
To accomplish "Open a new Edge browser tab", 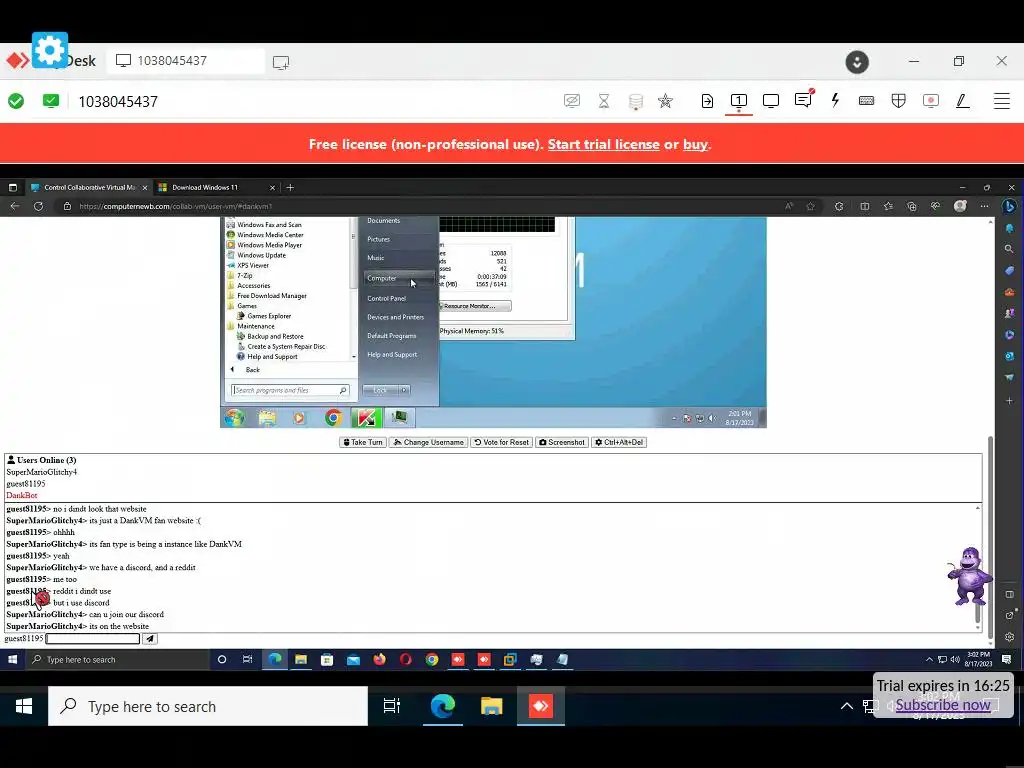I will pos(290,187).
